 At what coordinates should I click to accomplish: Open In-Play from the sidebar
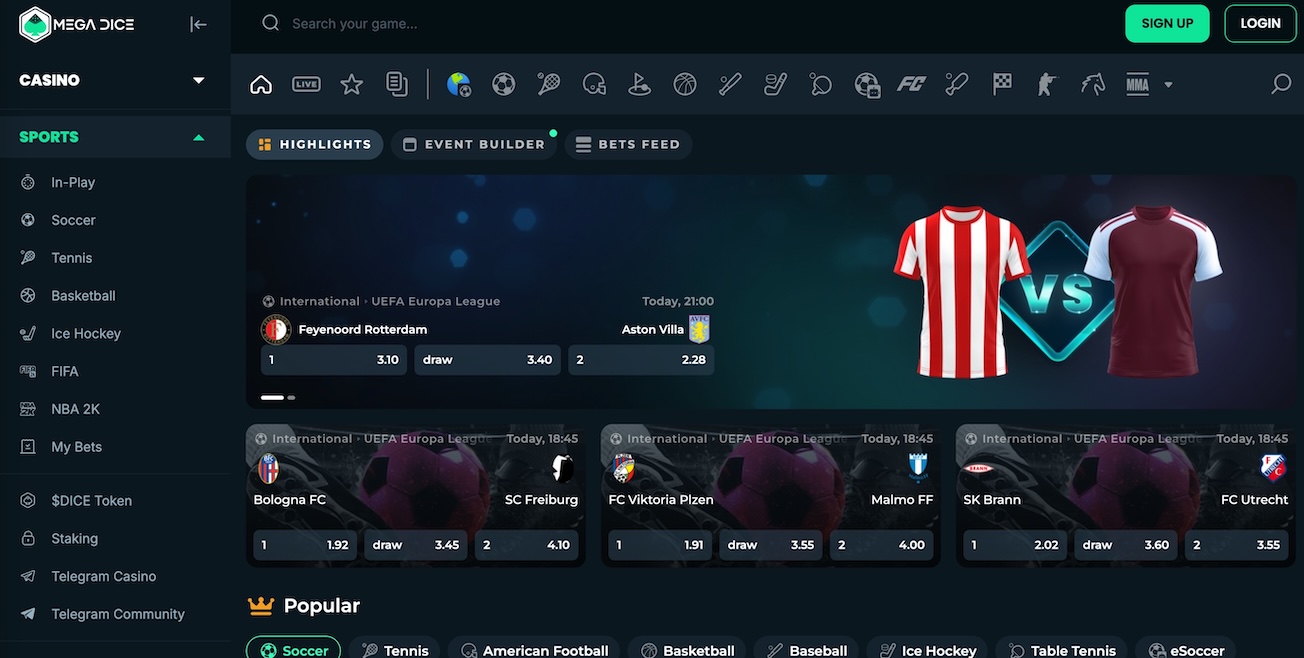pyautogui.click(x=73, y=182)
